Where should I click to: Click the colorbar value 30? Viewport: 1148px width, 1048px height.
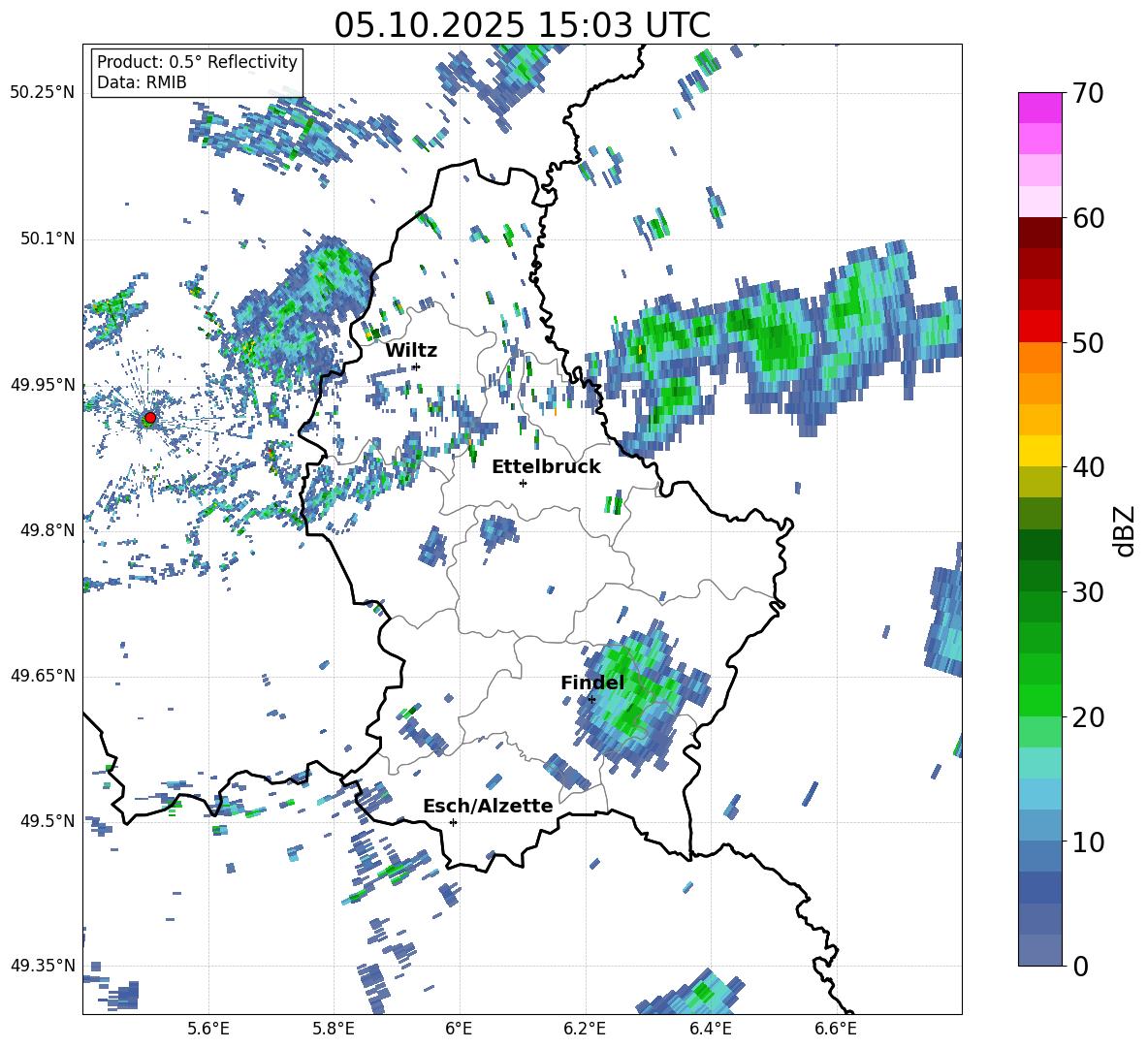point(1088,592)
